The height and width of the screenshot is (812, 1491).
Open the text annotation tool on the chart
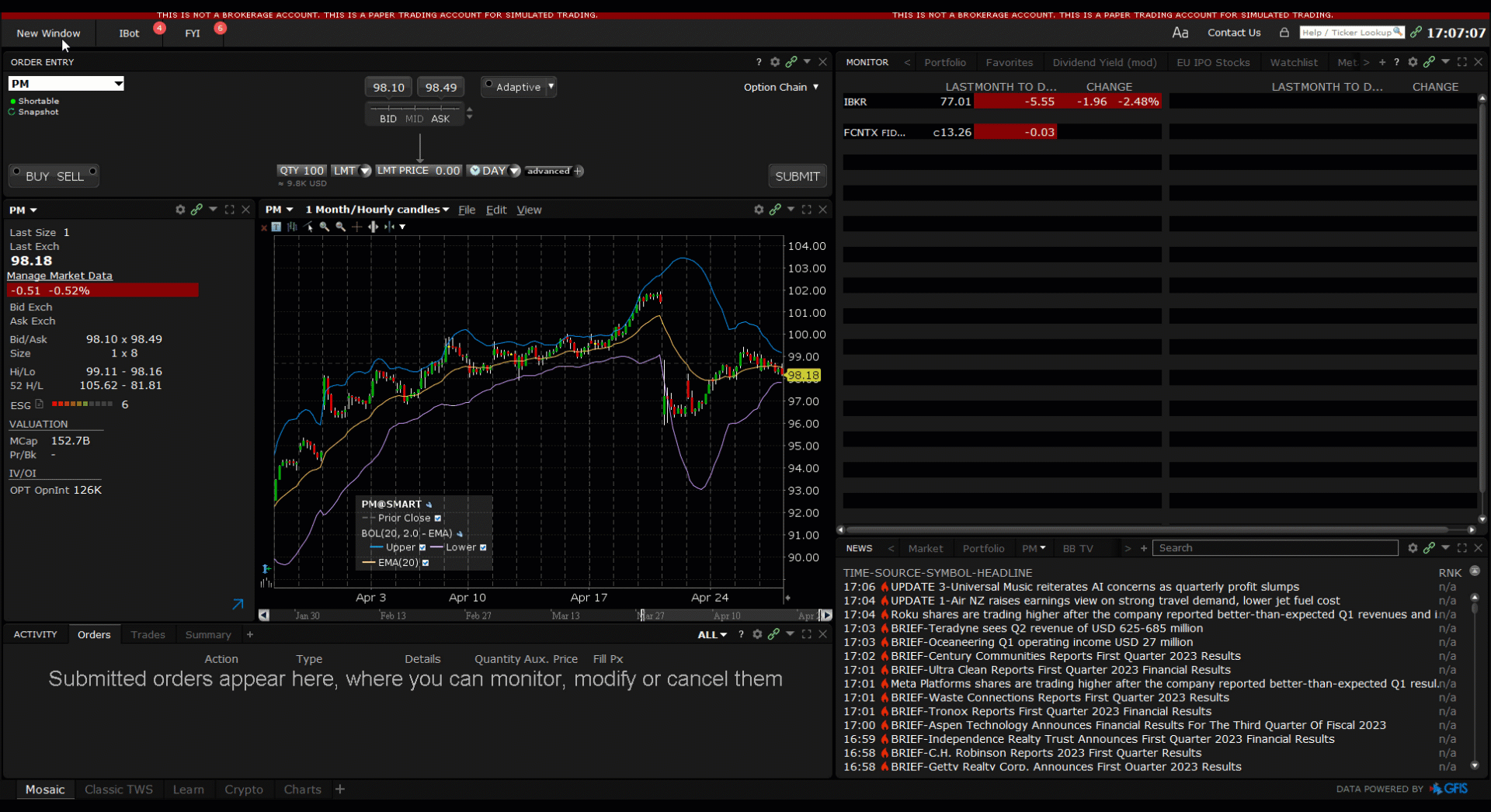276,226
